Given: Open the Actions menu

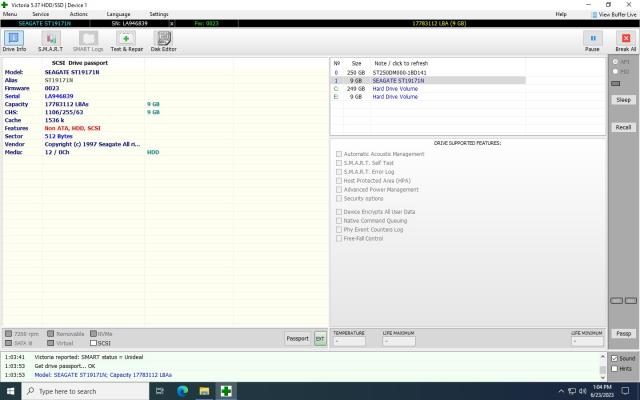Looking at the screenshot, I should tap(78, 14).
